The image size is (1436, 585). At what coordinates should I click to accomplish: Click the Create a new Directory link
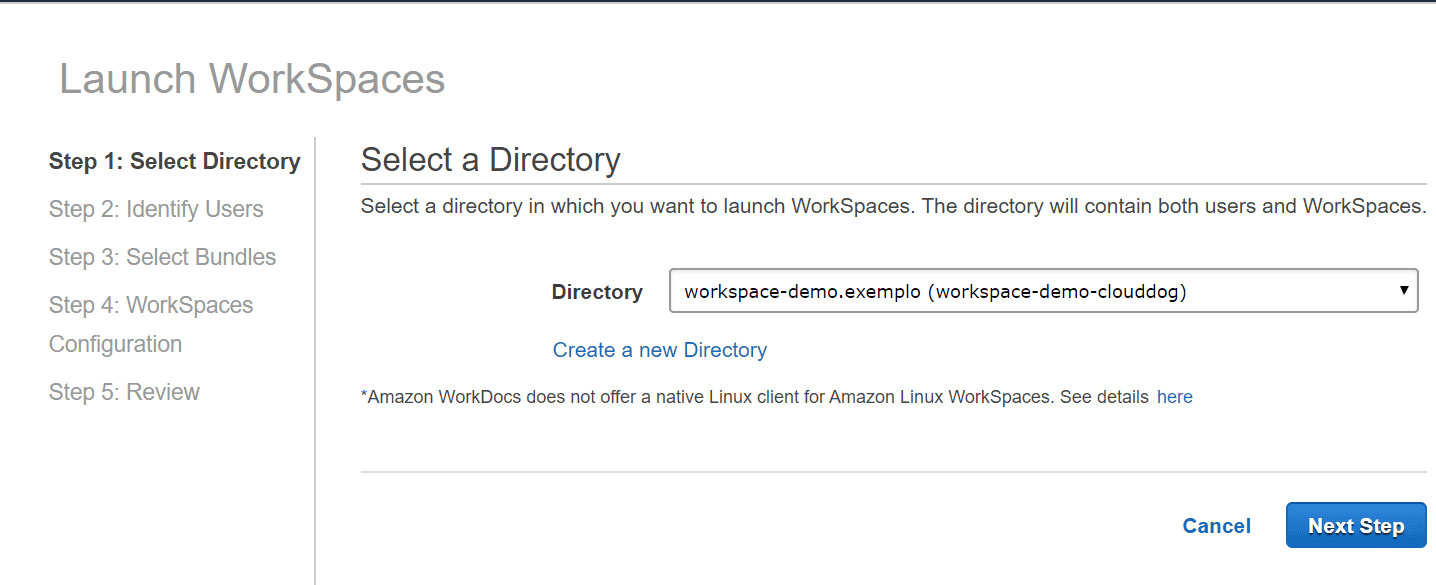coord(660,350)
